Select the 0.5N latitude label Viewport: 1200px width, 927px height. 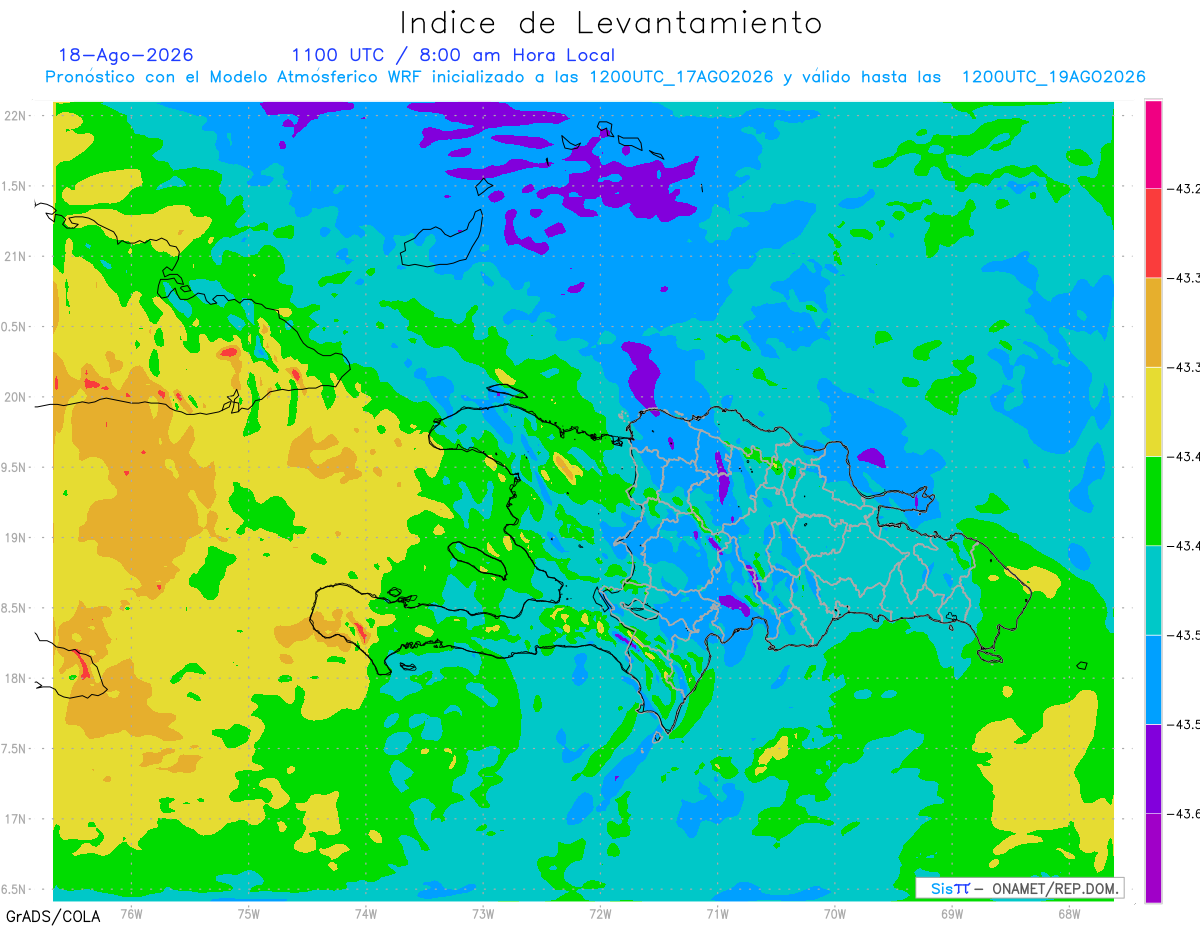point(16,327)
